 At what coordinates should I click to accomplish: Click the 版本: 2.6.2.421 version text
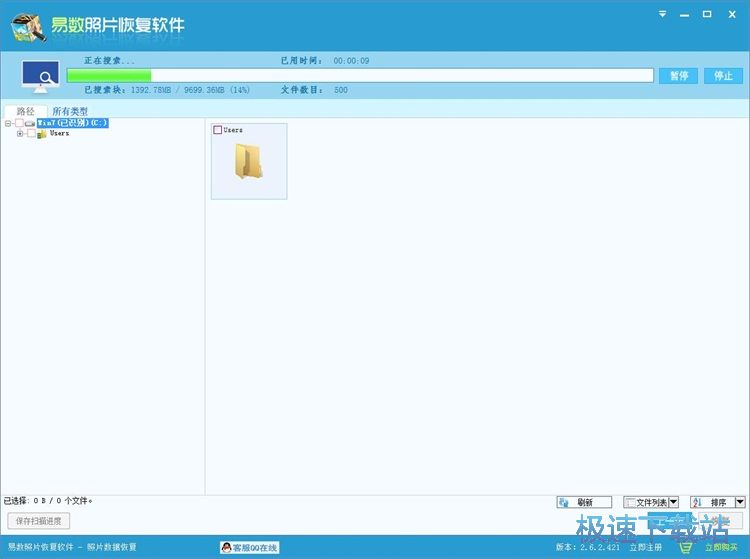(587, 547)
